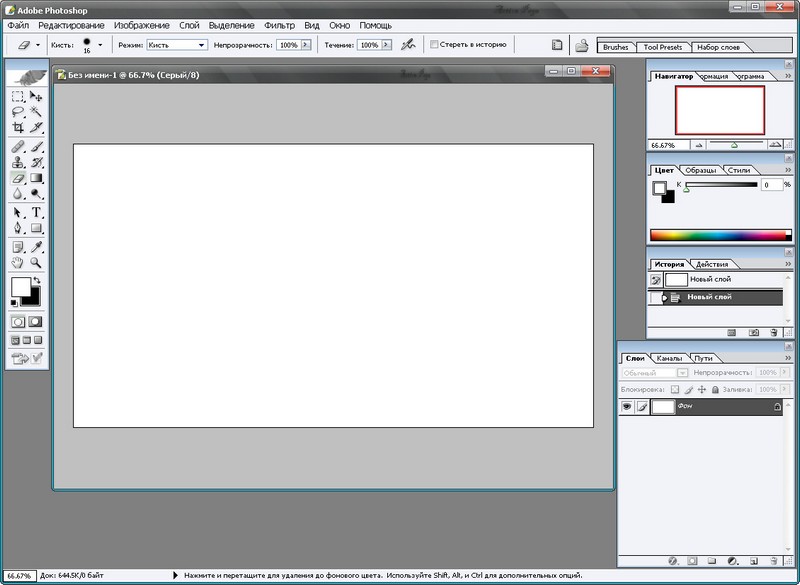Screen dimensions: 800x585
Task: Click the Navigator zoom percentage field
Action: [663, 145]
